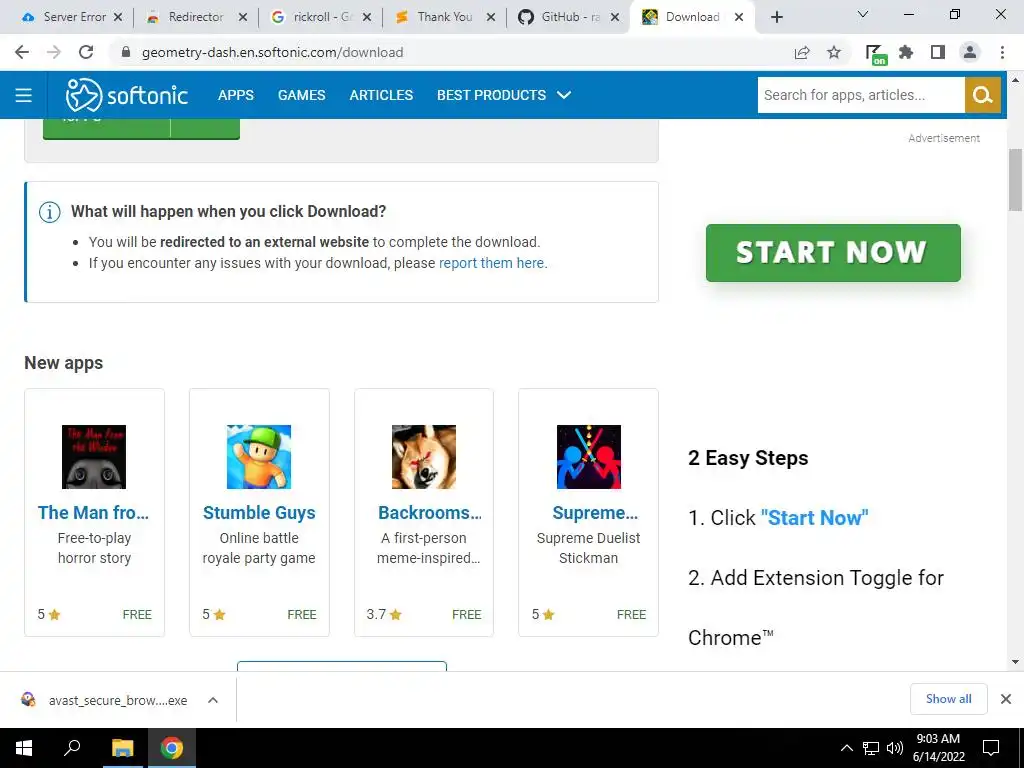Click the "Start Now" link in steps
Viewport: 1024px width, 768px height.
pos(814,518)
